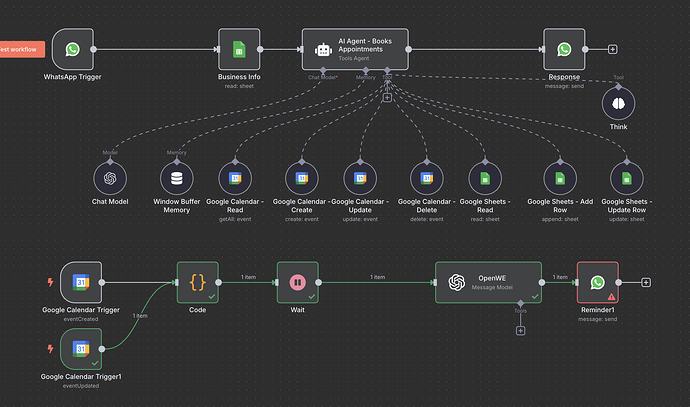The height and width of the screenshot is (407, 690).
Task: Add a tool under the AI Agent
Action: [x=387, y=98]
